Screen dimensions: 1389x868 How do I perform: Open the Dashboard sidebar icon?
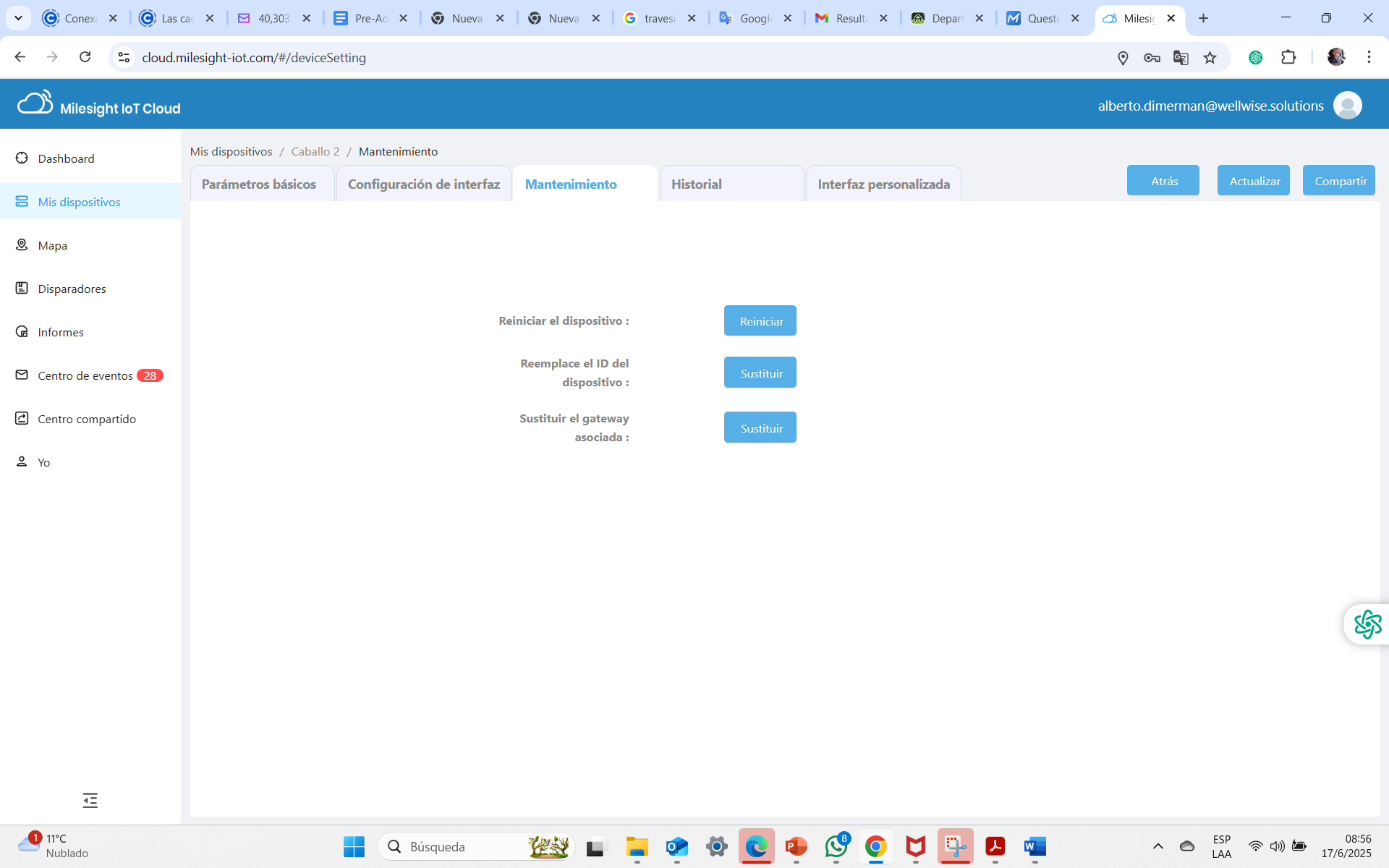(22, 158)
